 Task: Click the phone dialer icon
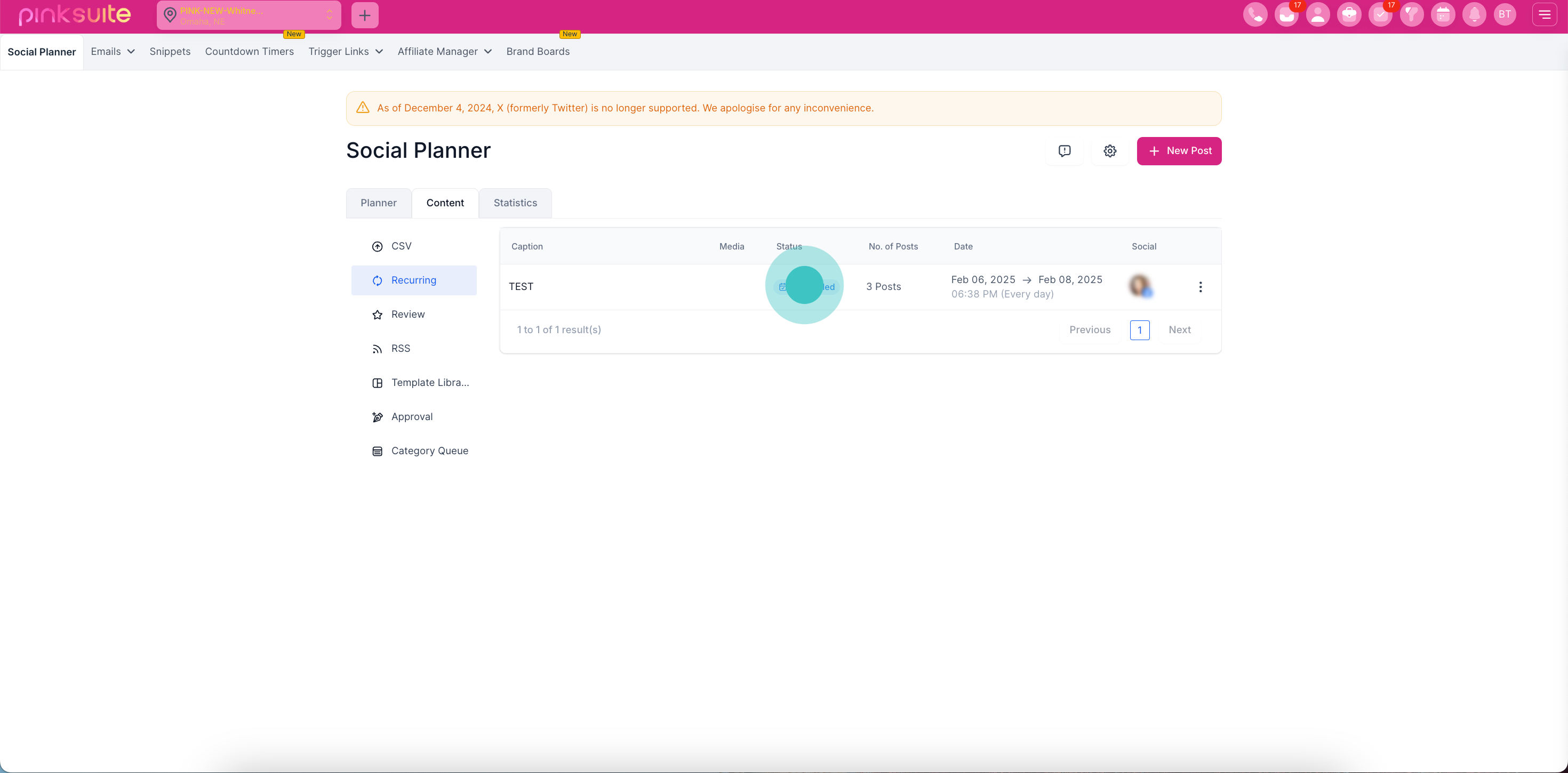(x=1255, y=14)
